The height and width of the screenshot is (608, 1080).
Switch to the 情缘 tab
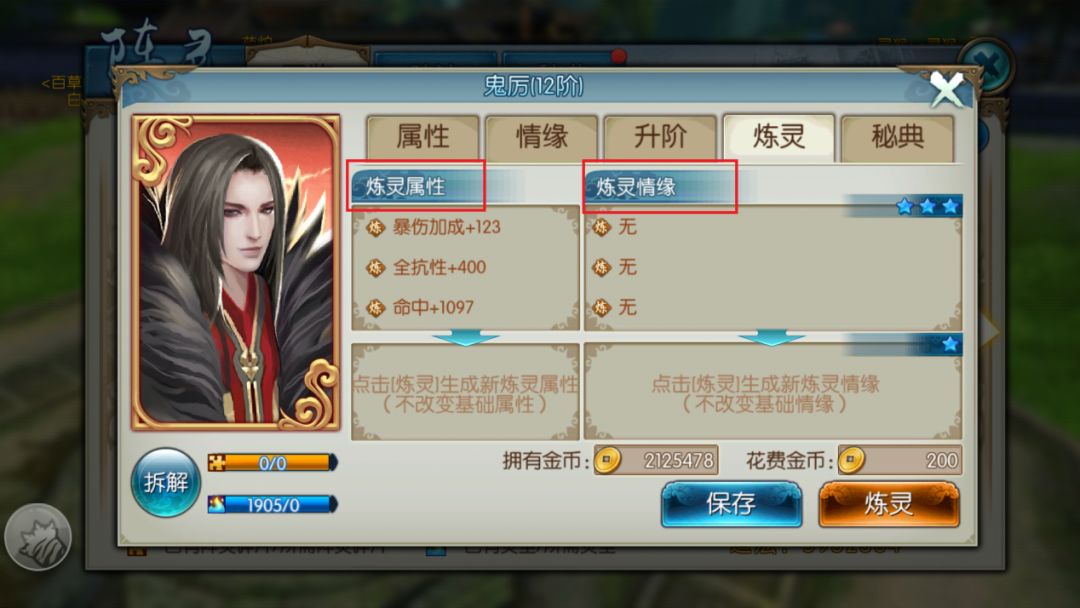(541, 137)
